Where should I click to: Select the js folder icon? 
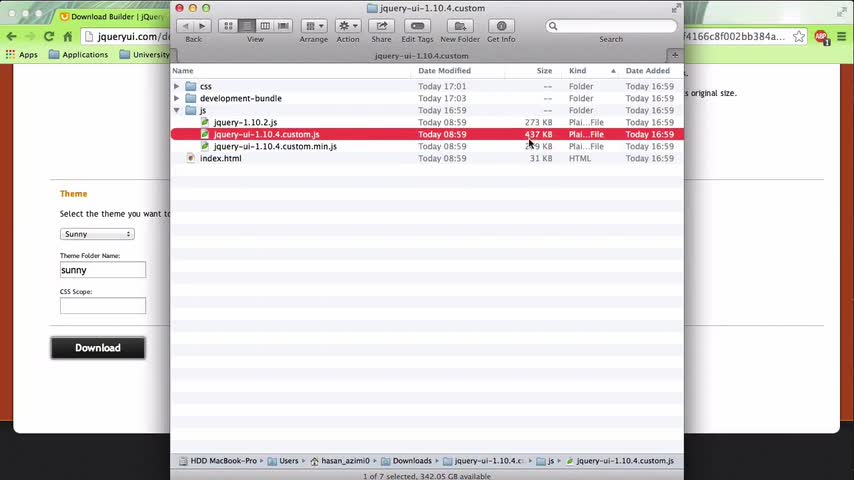pyautogui.click(x=191, y=110)
